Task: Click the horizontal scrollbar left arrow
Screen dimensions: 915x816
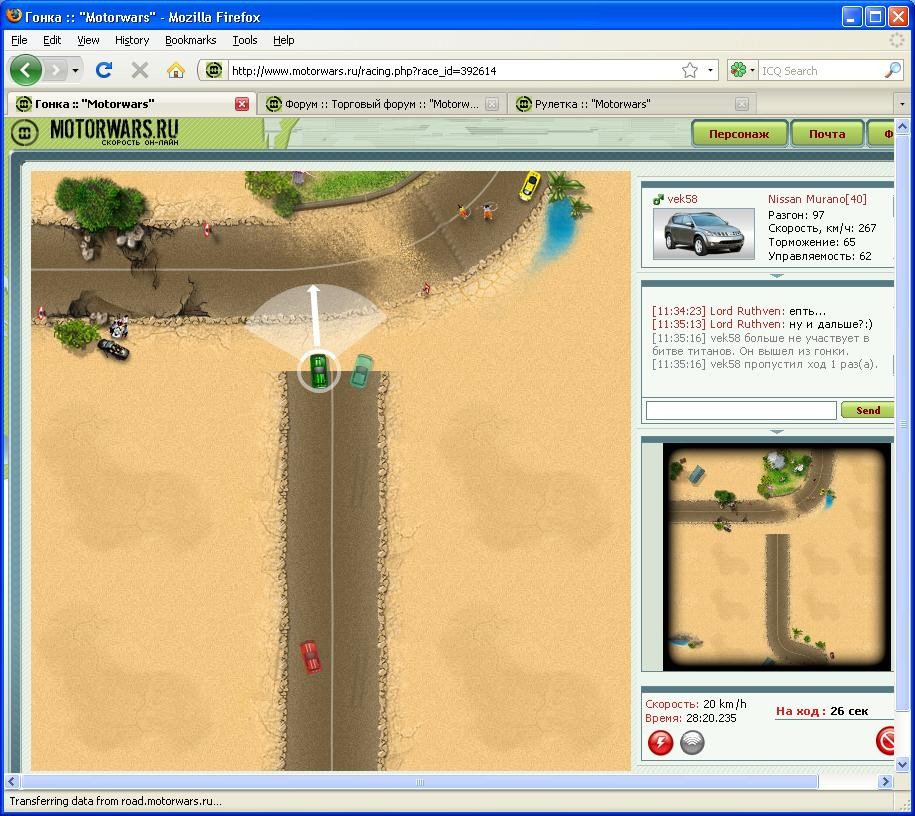Action: 12,782
